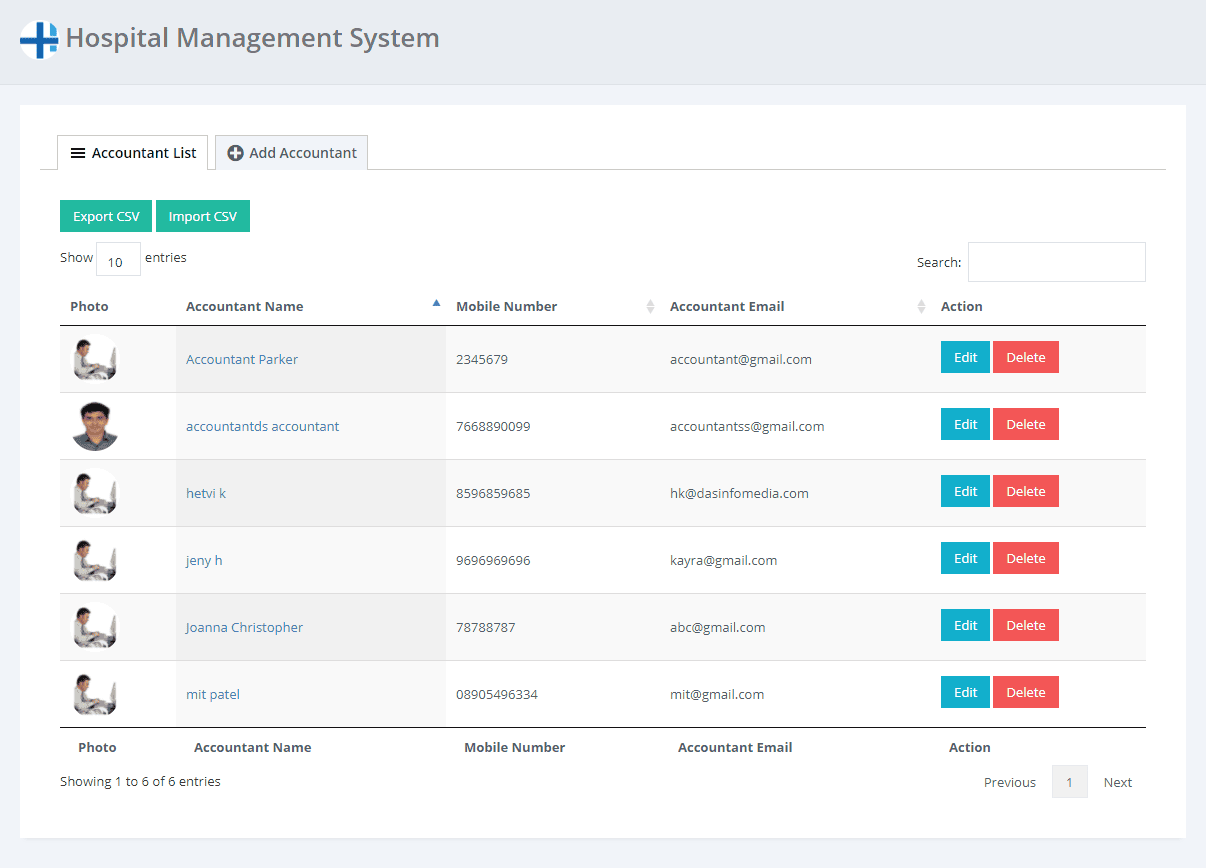The height and width of the screenshot is (868, 1206).
Task: Sort by Accountant Email column arrows
Action: 921,307
